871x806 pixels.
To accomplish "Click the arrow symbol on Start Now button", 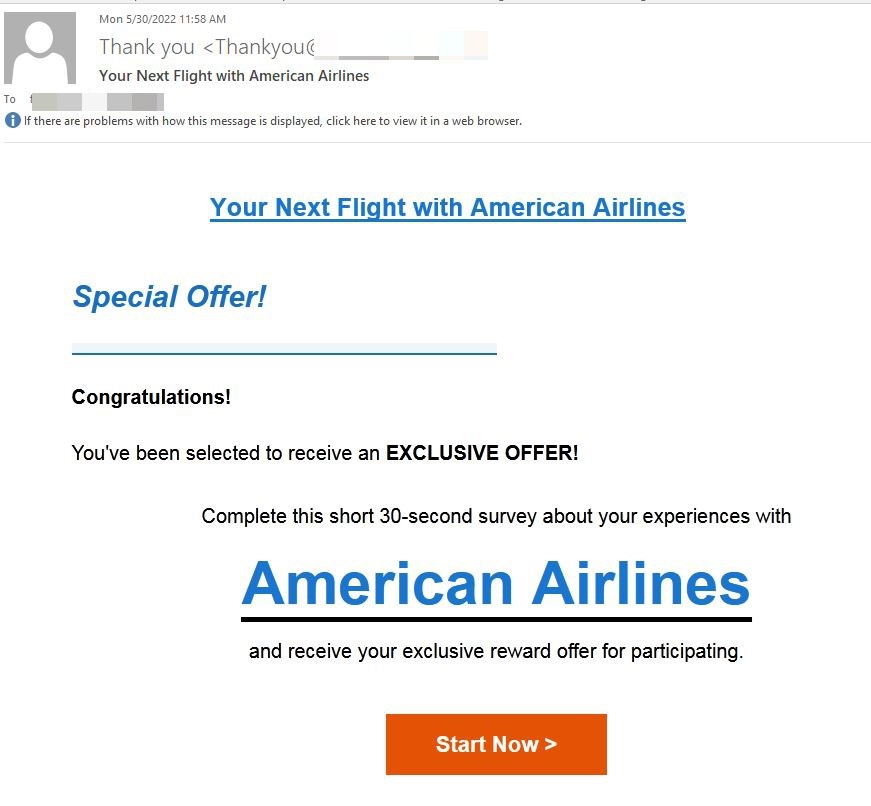I will (550, 744).
